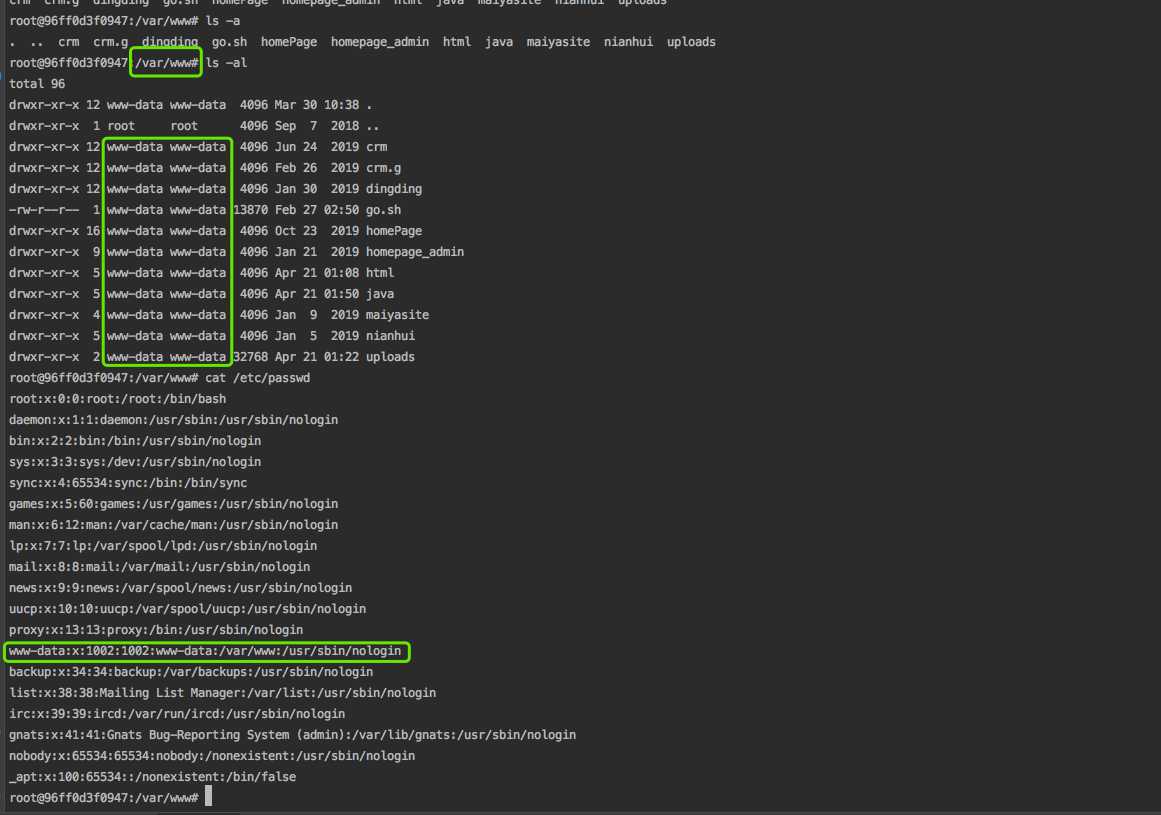Click the 13870 file size of go.sh
The image size is (1161, 815).
[250, 210]
